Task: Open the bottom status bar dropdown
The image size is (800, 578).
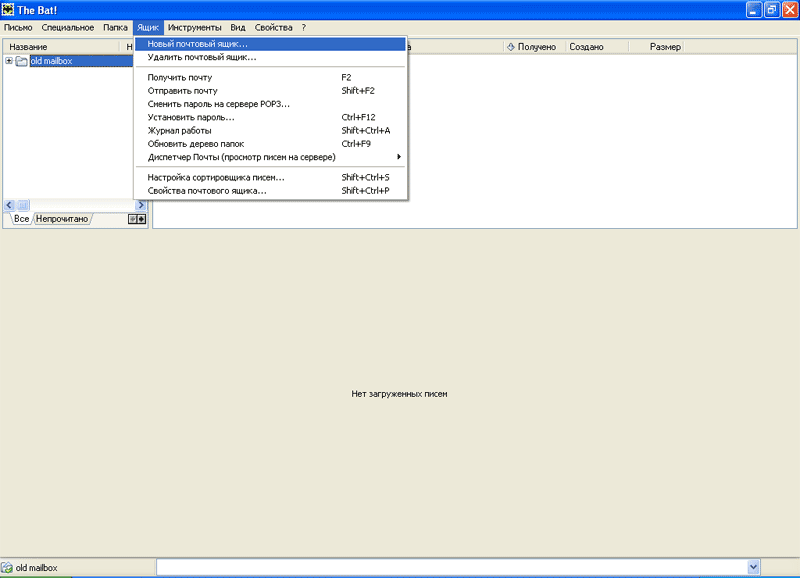Action: click(x=754, y=567)
